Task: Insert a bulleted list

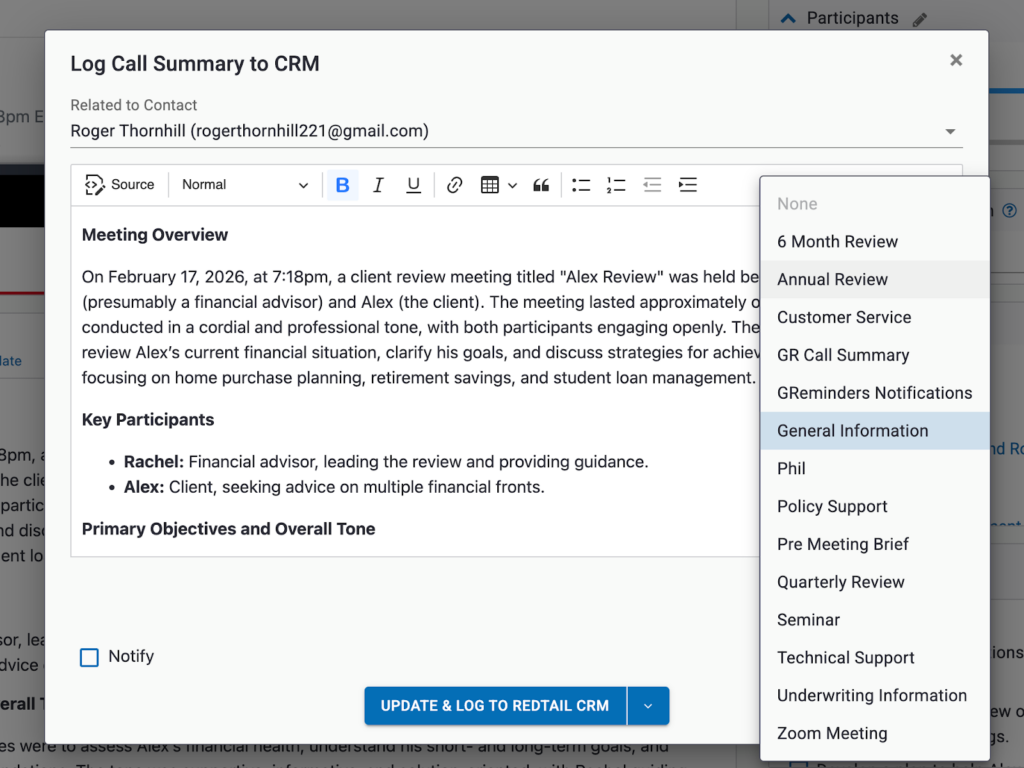Action: click(581, 185)
